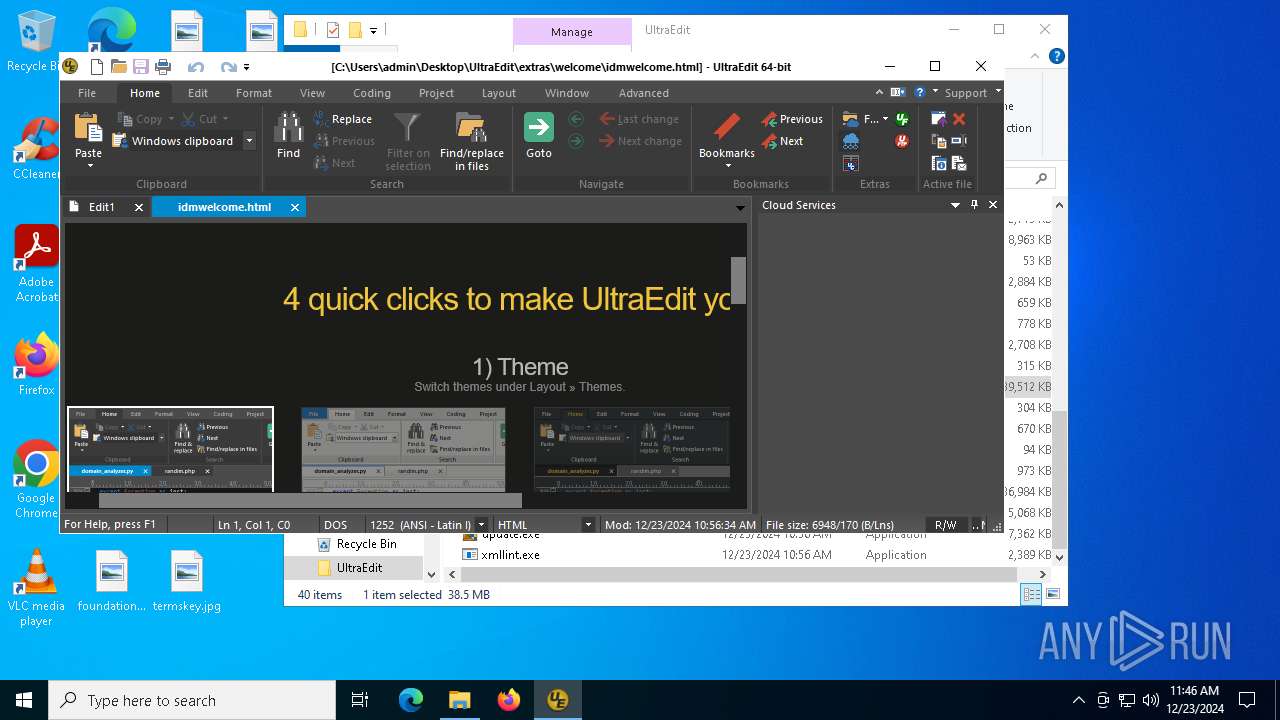Image resolution: width=1280 pixels, height=720 pixels.
Task: Open the Cloud Services panel options dropdown
Action: [955, 205]
